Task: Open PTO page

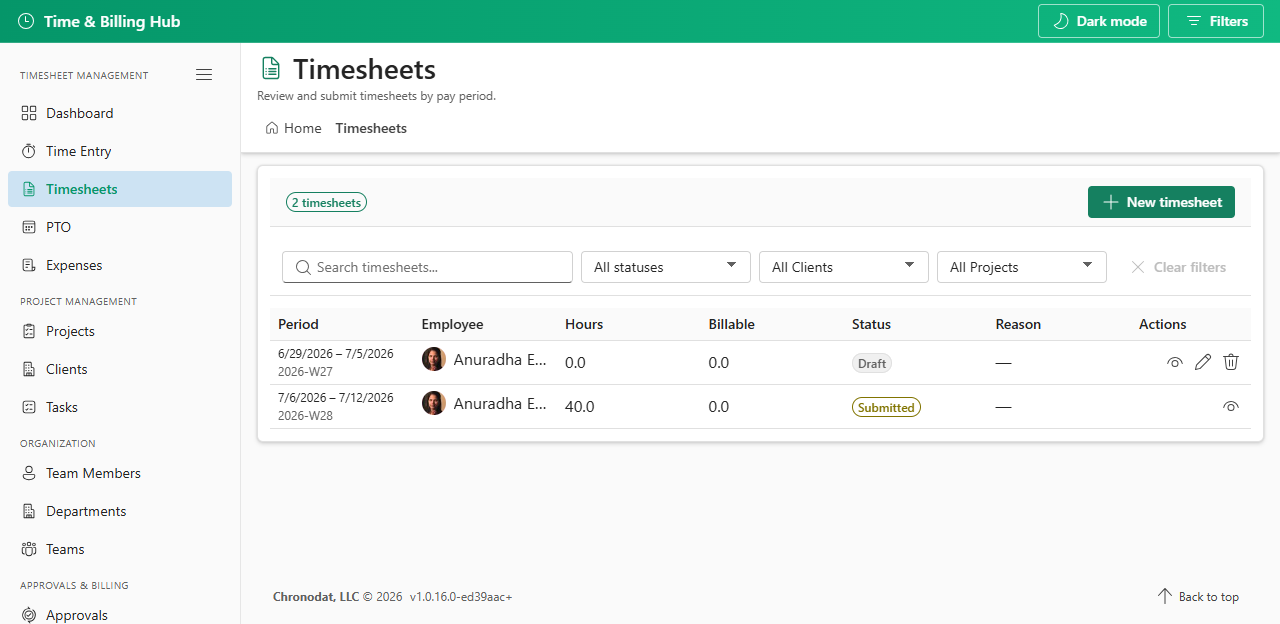Action: point(120,227)
